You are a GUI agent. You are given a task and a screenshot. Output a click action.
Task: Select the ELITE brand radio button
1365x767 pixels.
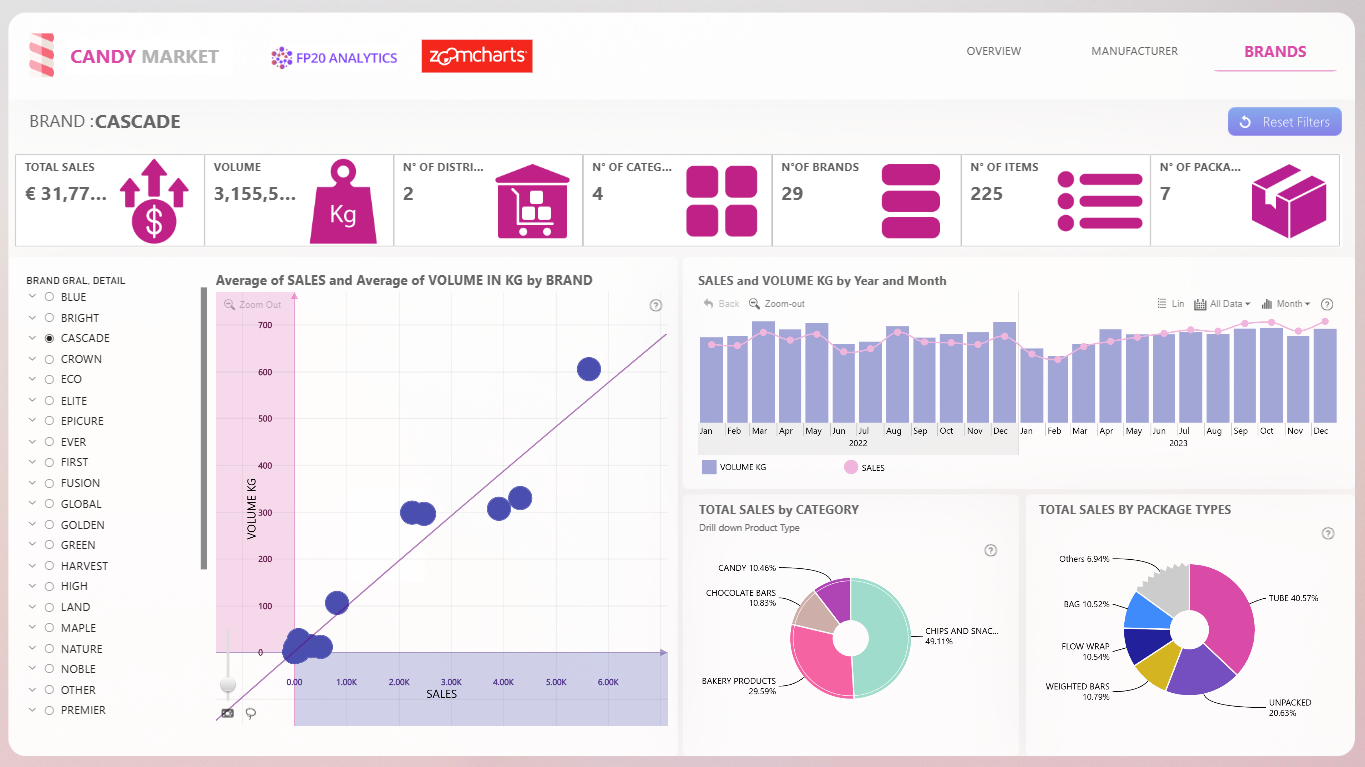point(49,401)
